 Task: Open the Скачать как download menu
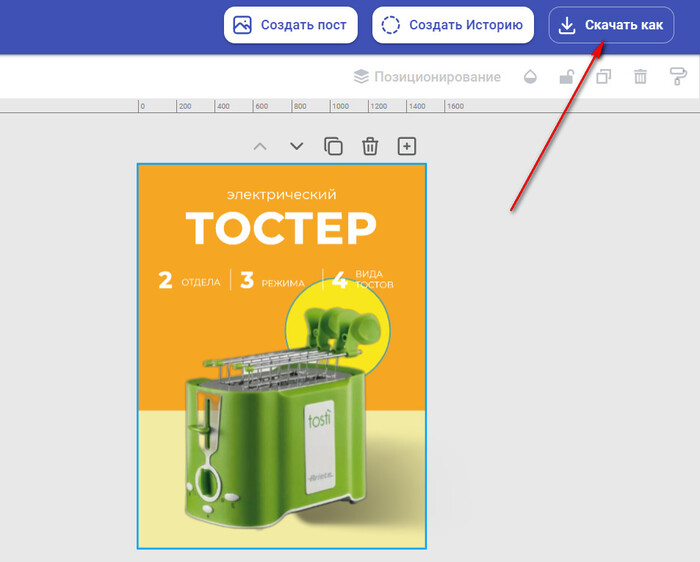pos(611,25)
